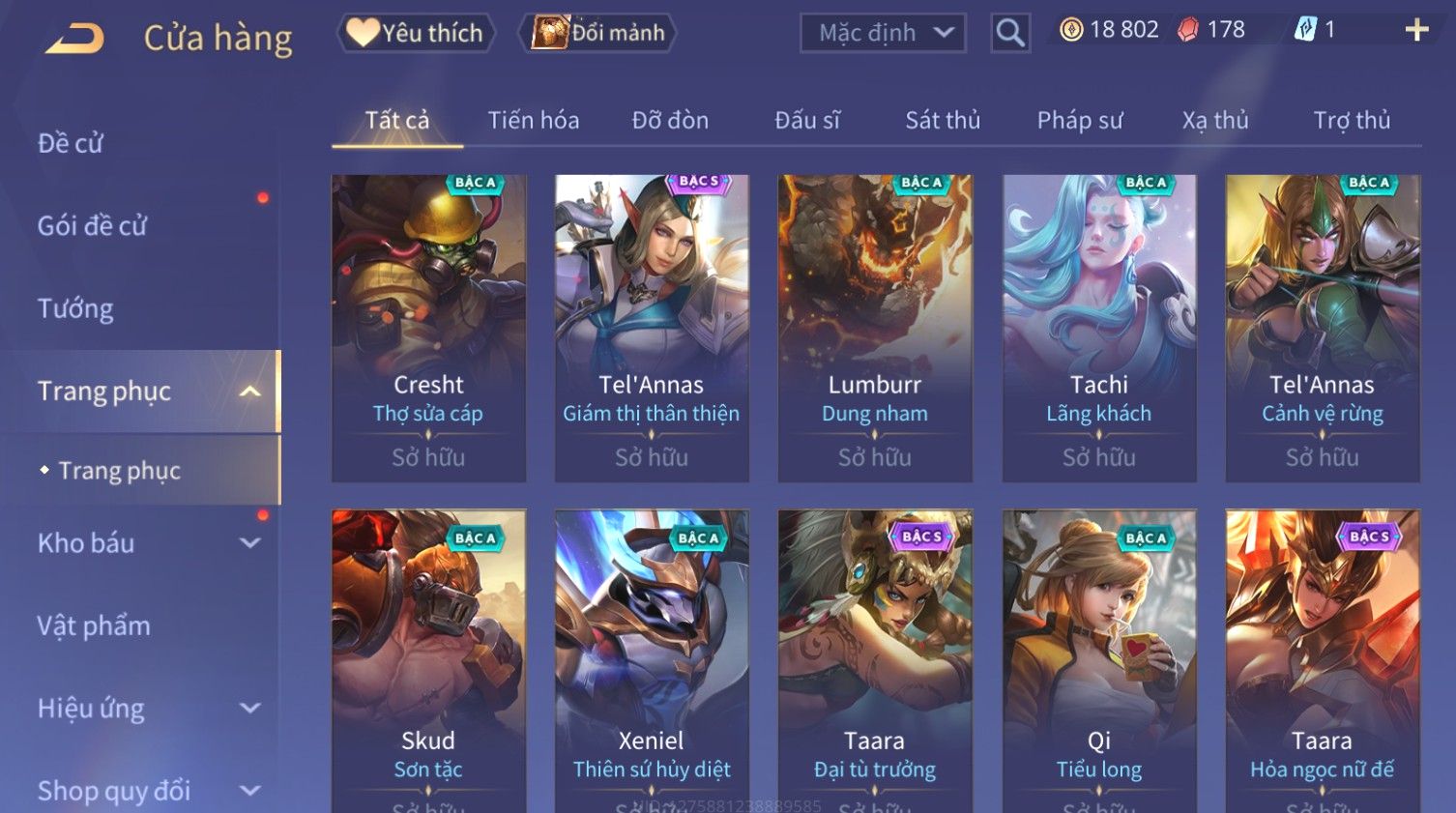Collapse the Trang phục sidebar section
The image size is (1456, 813).
tap(250, 392)
